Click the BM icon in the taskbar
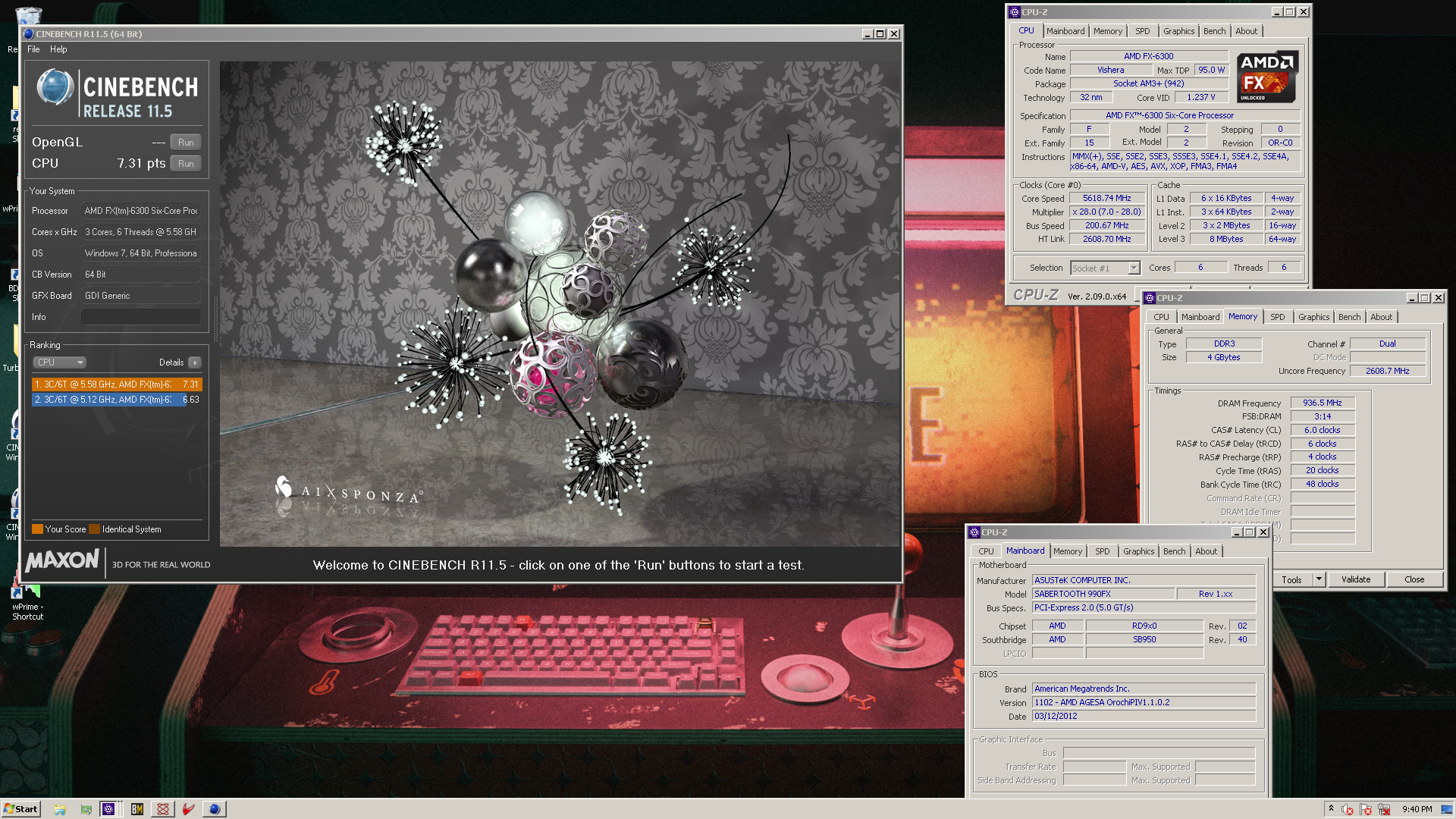1456x819 pixels. point(137,809)
